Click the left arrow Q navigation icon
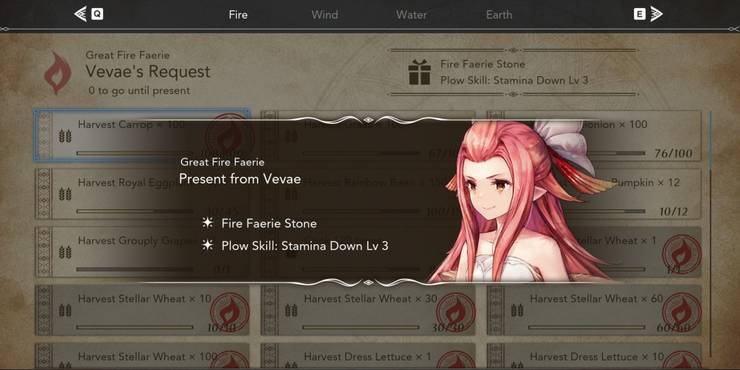 point(89,14)
